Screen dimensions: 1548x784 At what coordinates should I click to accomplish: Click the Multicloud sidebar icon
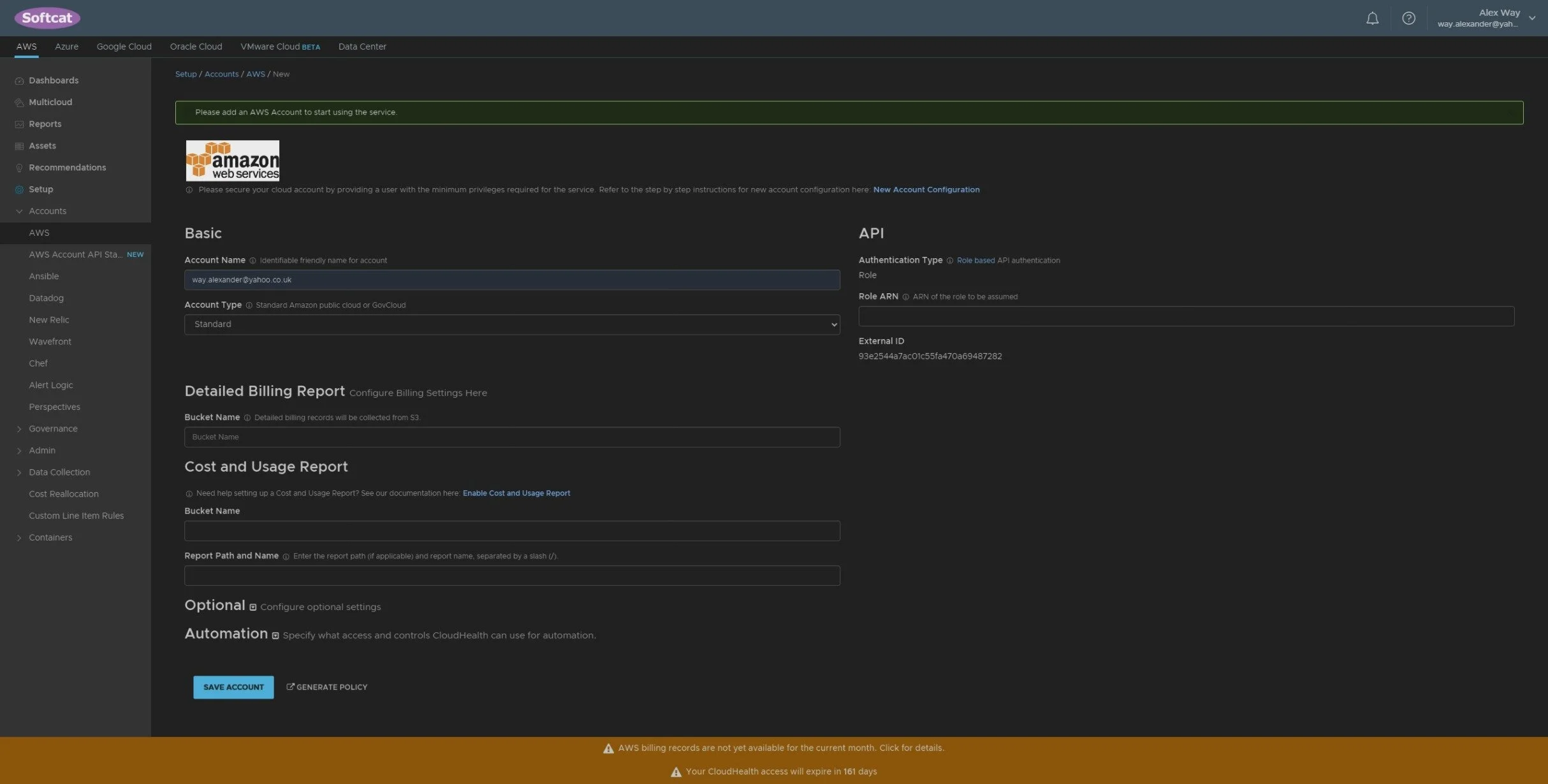pos(19,103)
